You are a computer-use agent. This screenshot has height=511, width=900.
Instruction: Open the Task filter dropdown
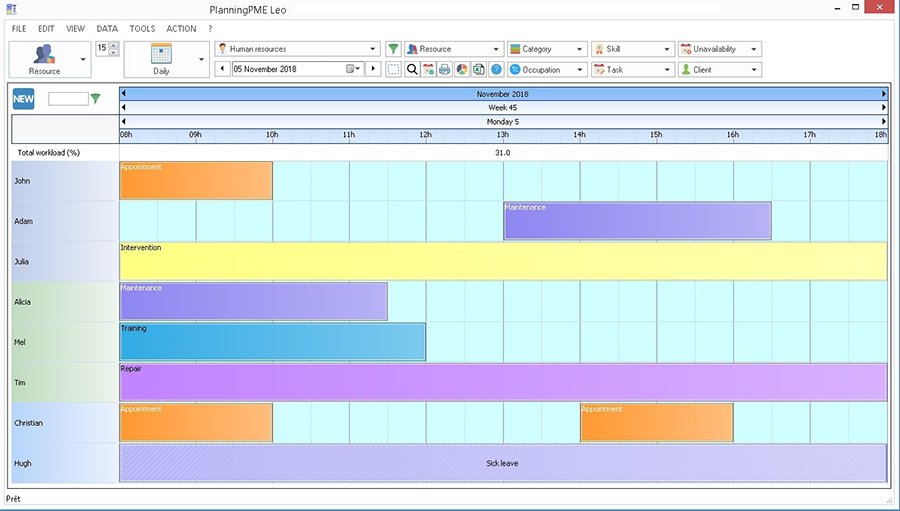pyautogui.click(x=633, y=69)
